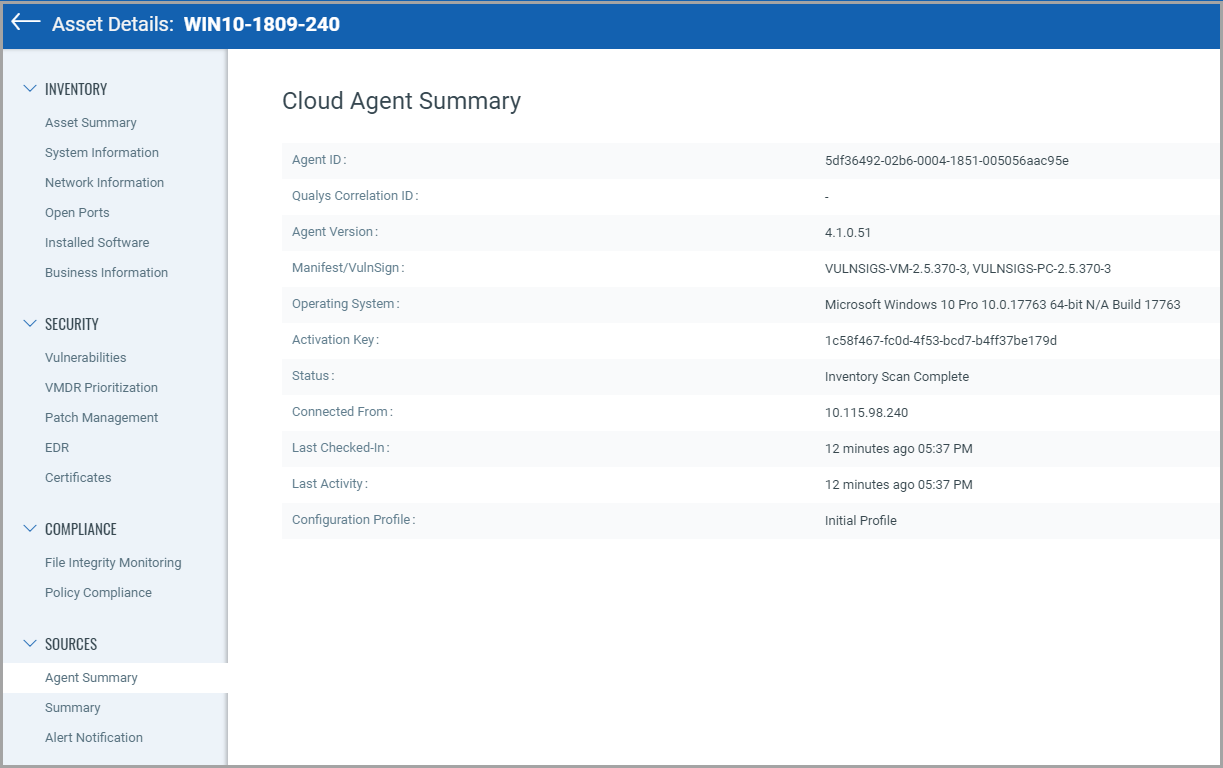Screen dimensions: 1223x768
Task: Select Policy Compliance in sidebar
Action: 98,593
